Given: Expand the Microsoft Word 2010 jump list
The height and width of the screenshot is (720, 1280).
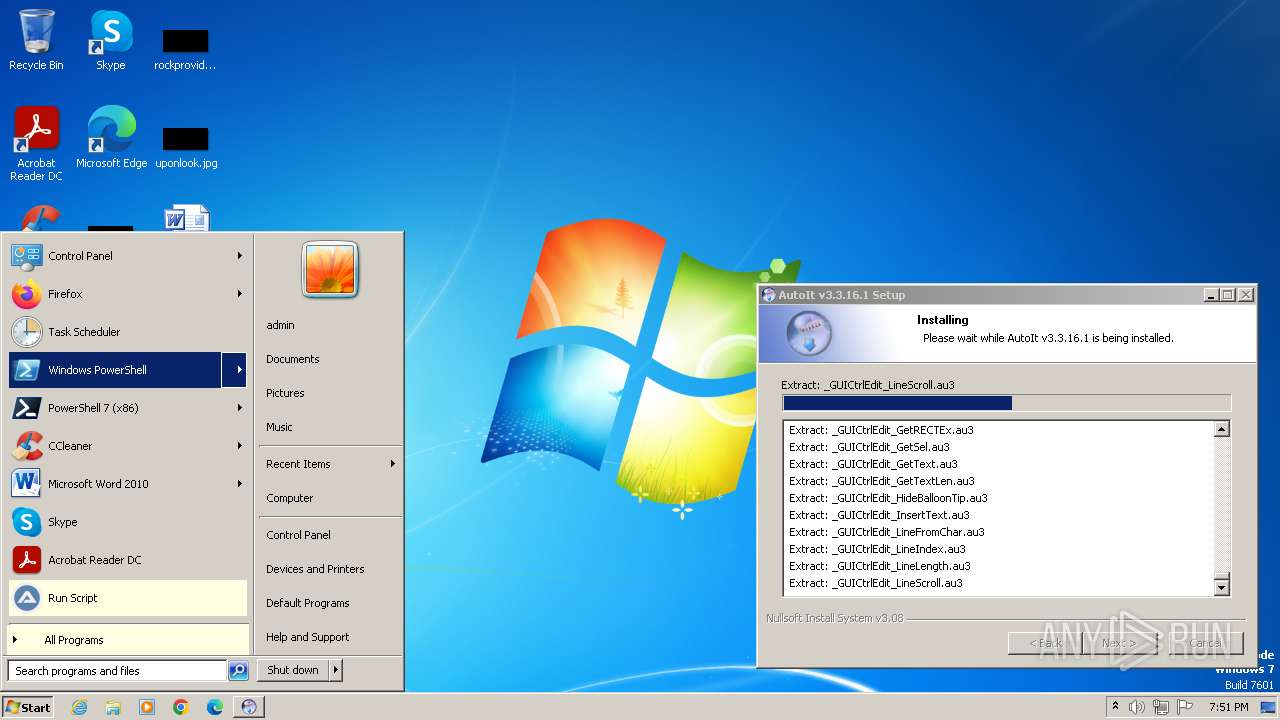Looking at the screenshot, I should tap(239, 484).
